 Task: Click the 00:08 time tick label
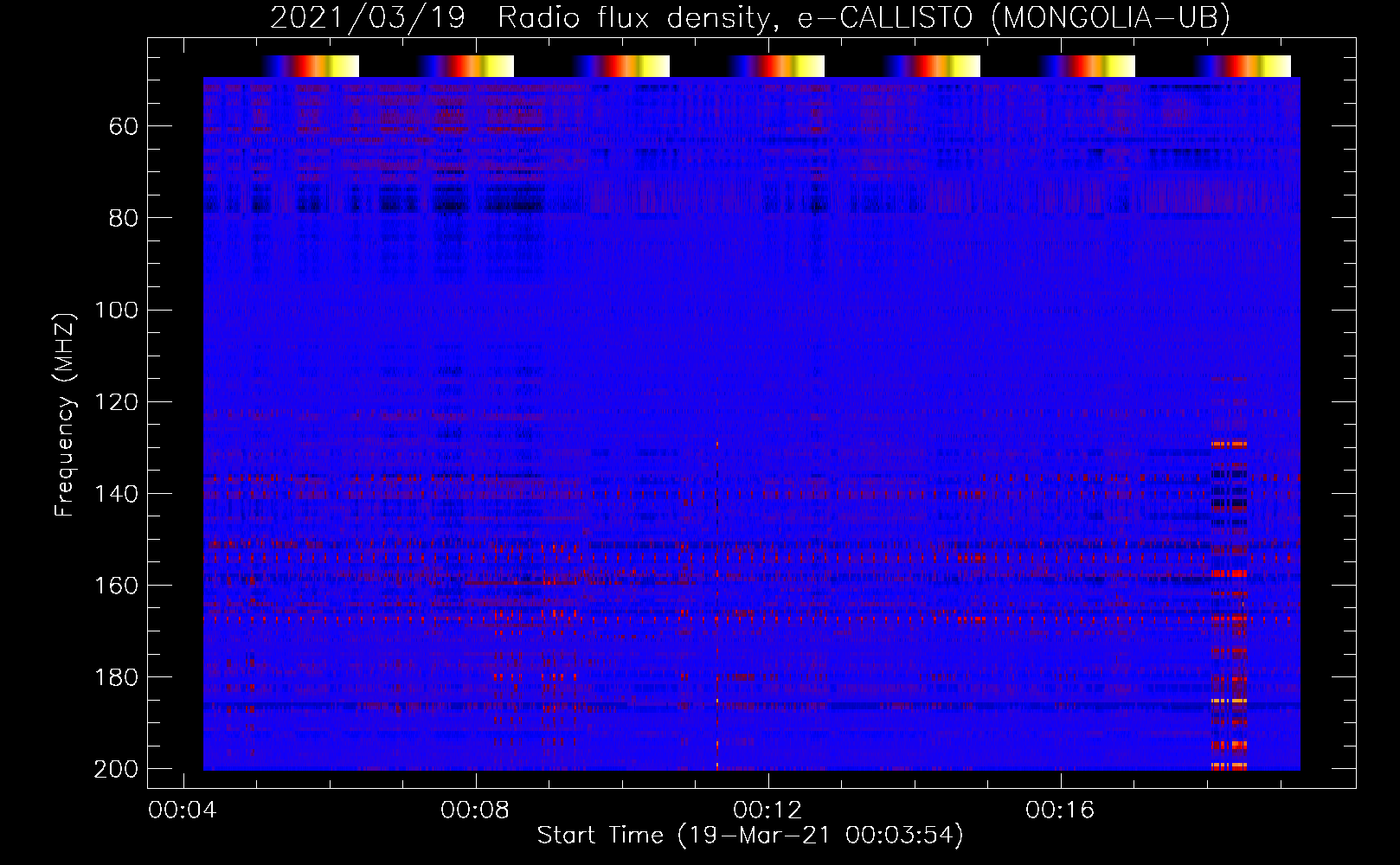click(475, 811)
